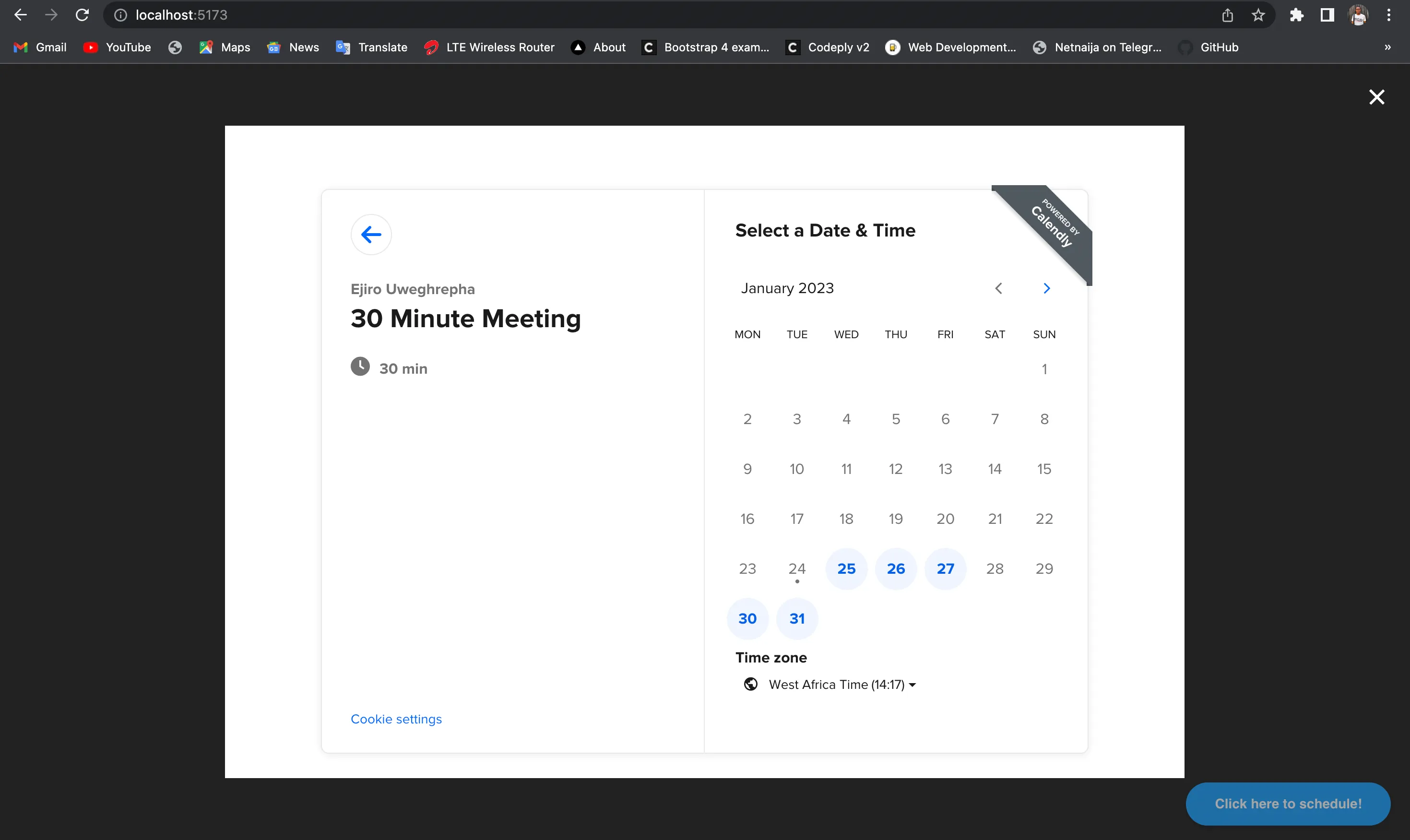
Task: Open the West Africa Time dropdown
Action: point(841,685)
